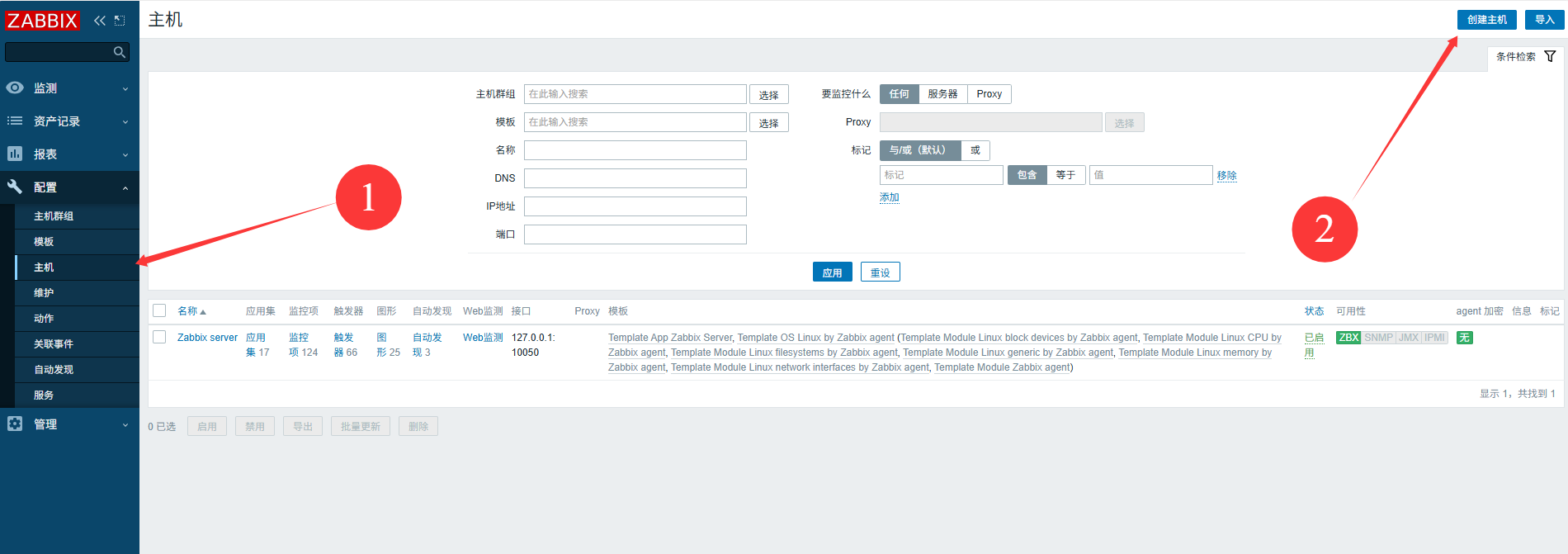Viewport: 1568px width, 554px height.
Task: Click the 资产记录 list icon
Action: point(15,121)
